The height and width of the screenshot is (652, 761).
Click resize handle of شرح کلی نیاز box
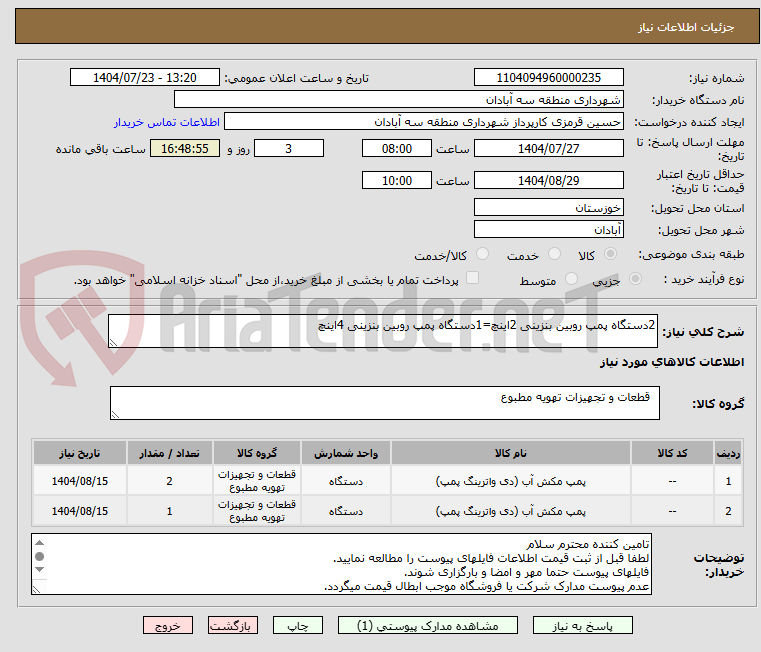pos(114,342)
